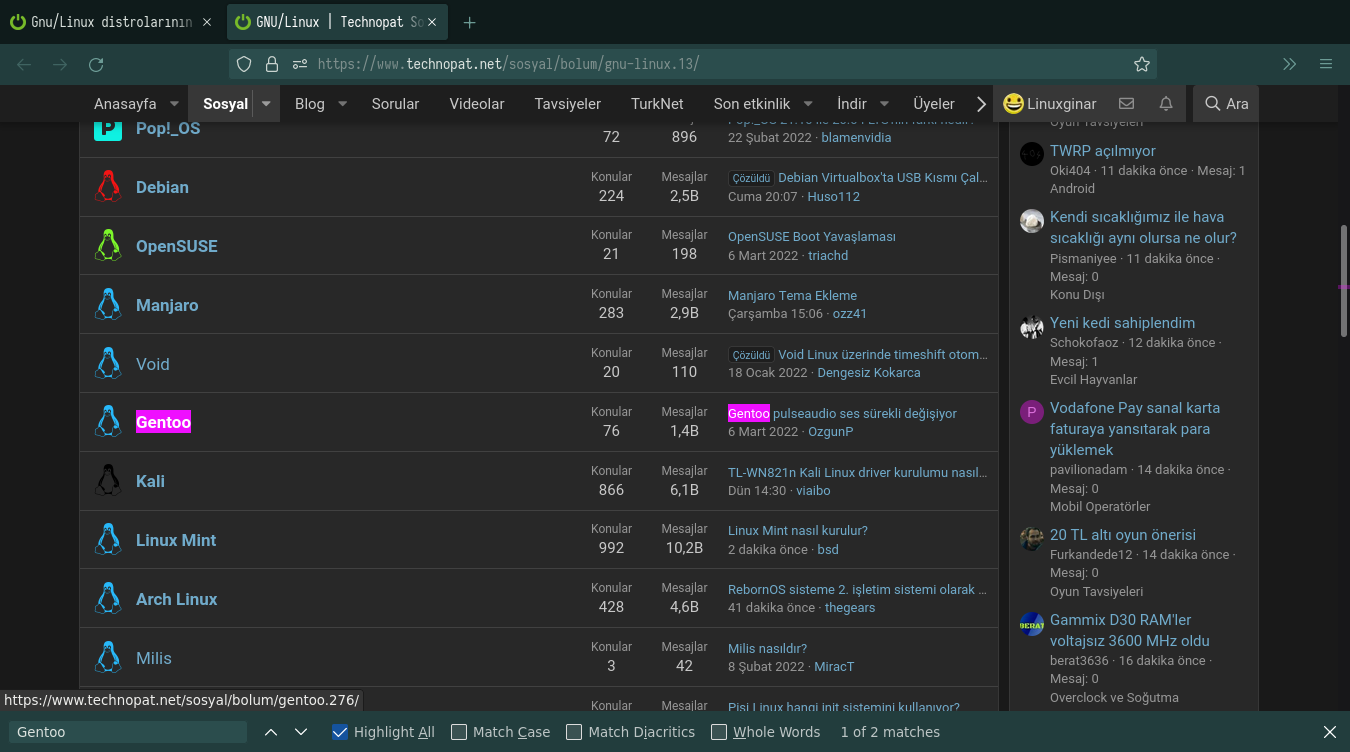This screenshot has width=1350, height=752.
Task: Open thread 'Linux Mint nasıl kurulur?'
Action: pos(798,530)
